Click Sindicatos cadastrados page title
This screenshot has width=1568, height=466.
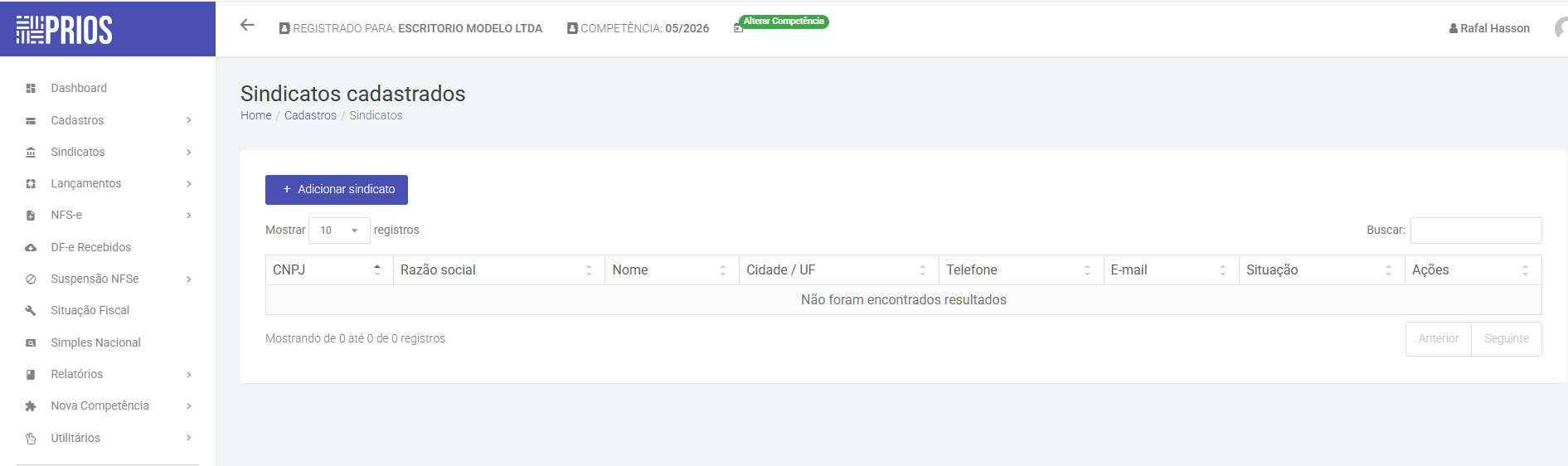pyautogui.click(x=353, y=94)
